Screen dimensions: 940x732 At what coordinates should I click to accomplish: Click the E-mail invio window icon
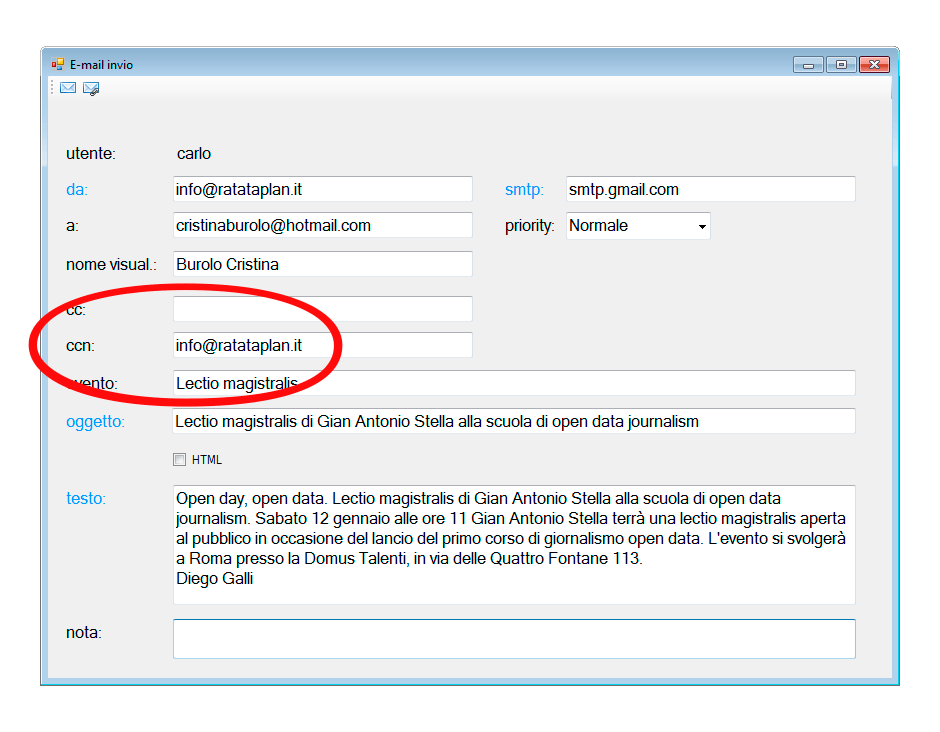pyautogui.click(x=58, y=64)
